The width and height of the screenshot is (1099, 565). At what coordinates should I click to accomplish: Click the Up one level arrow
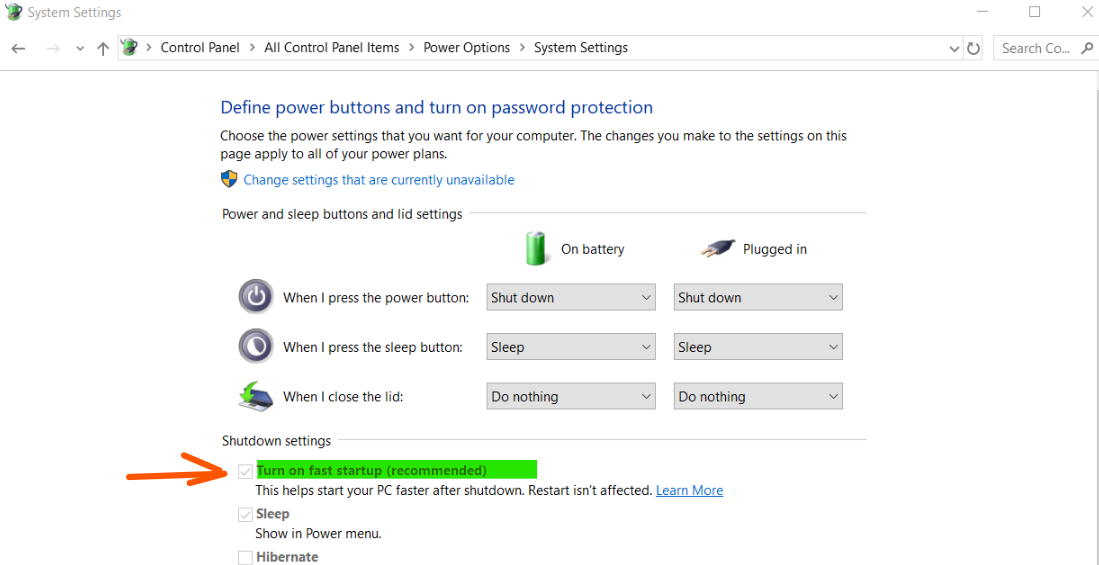click(x=103, y=48)
